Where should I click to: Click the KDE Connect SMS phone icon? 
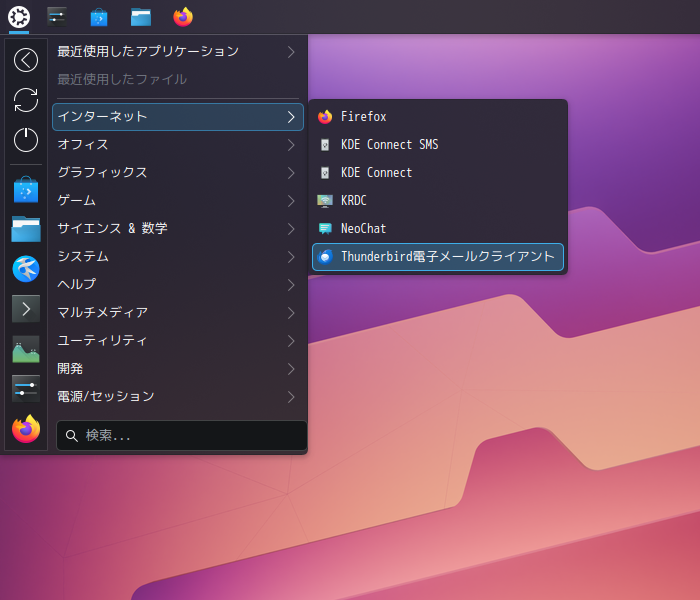pyautogui.click(x=325, y=145)
